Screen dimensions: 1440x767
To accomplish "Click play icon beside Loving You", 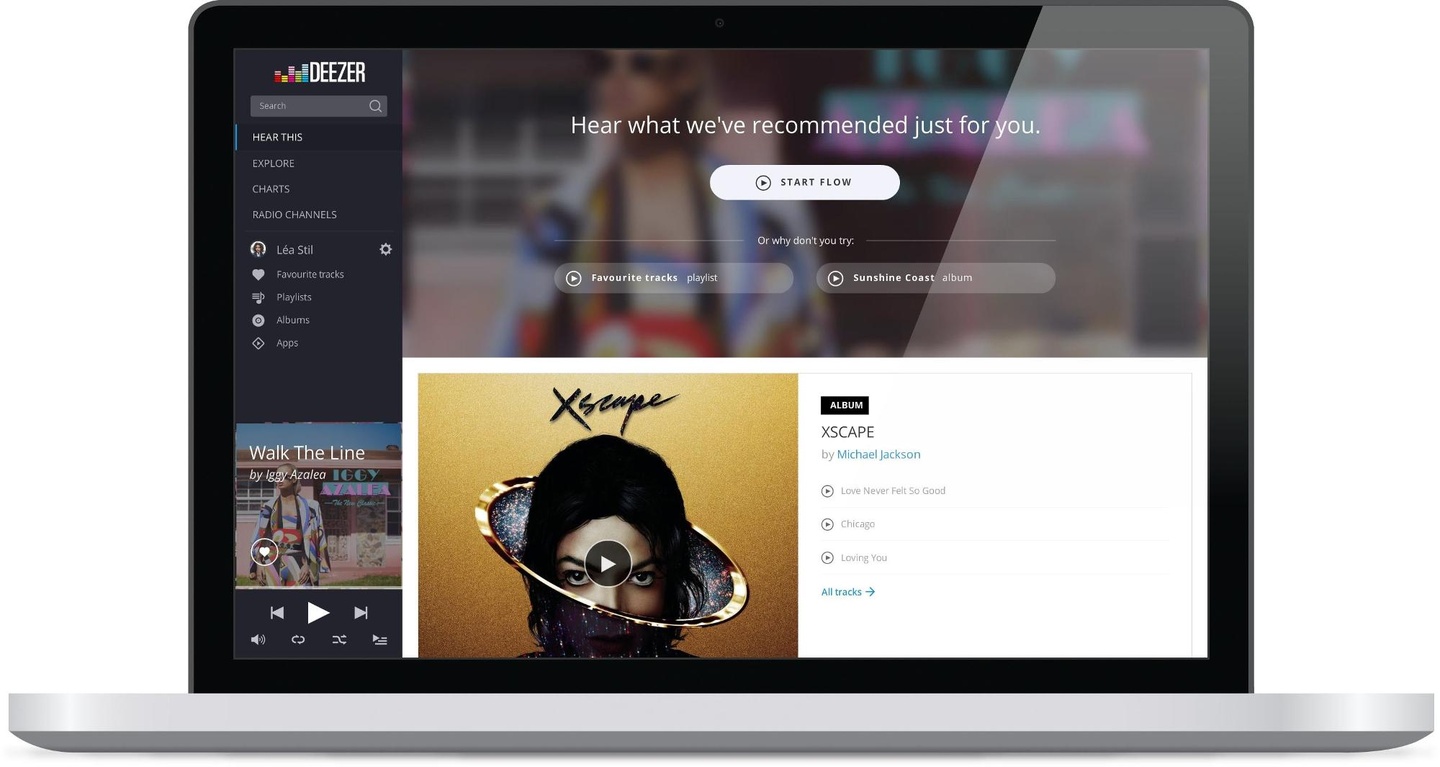I will (827, 558).
